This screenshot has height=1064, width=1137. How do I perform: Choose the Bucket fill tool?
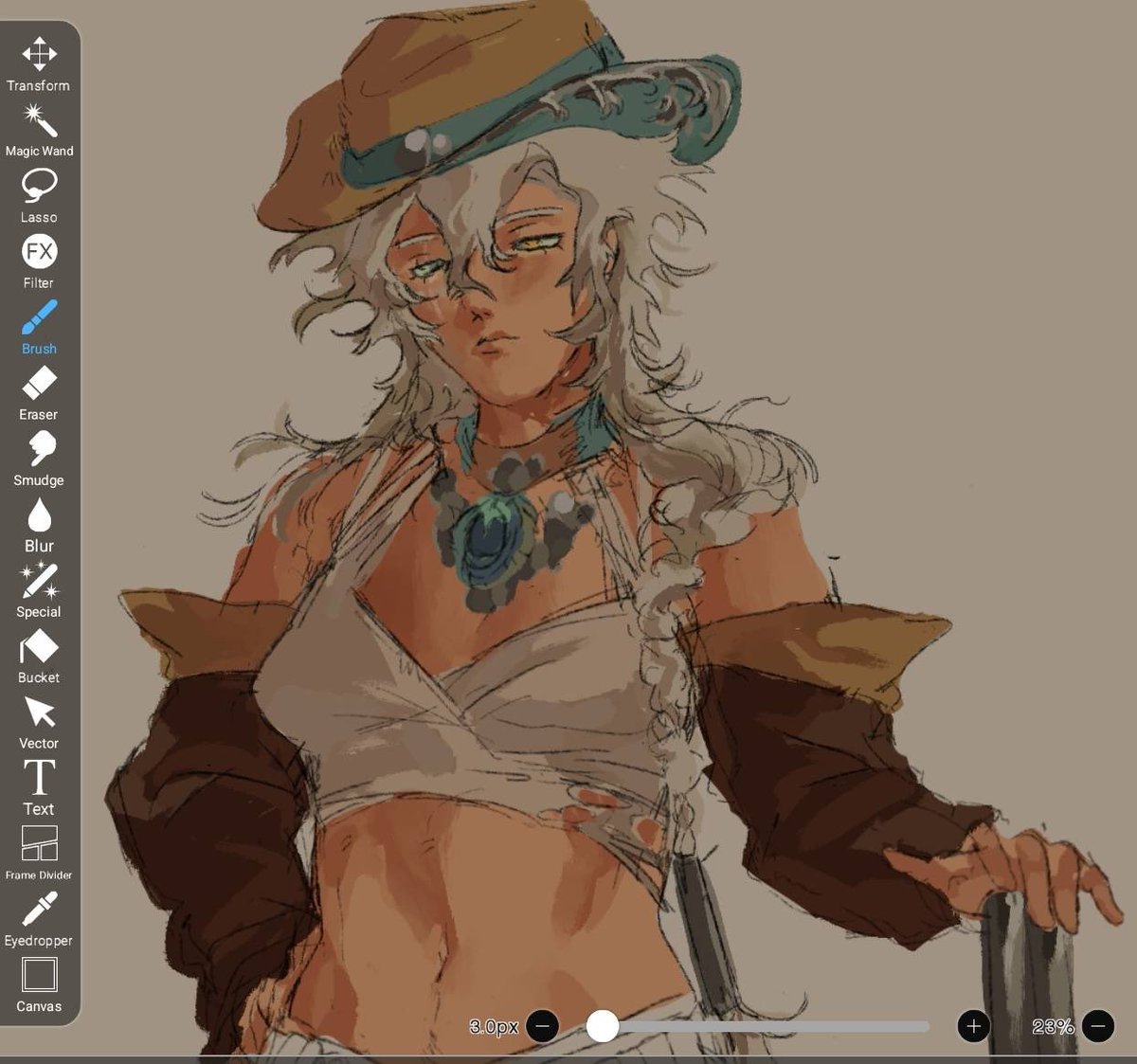click(39, 656)
